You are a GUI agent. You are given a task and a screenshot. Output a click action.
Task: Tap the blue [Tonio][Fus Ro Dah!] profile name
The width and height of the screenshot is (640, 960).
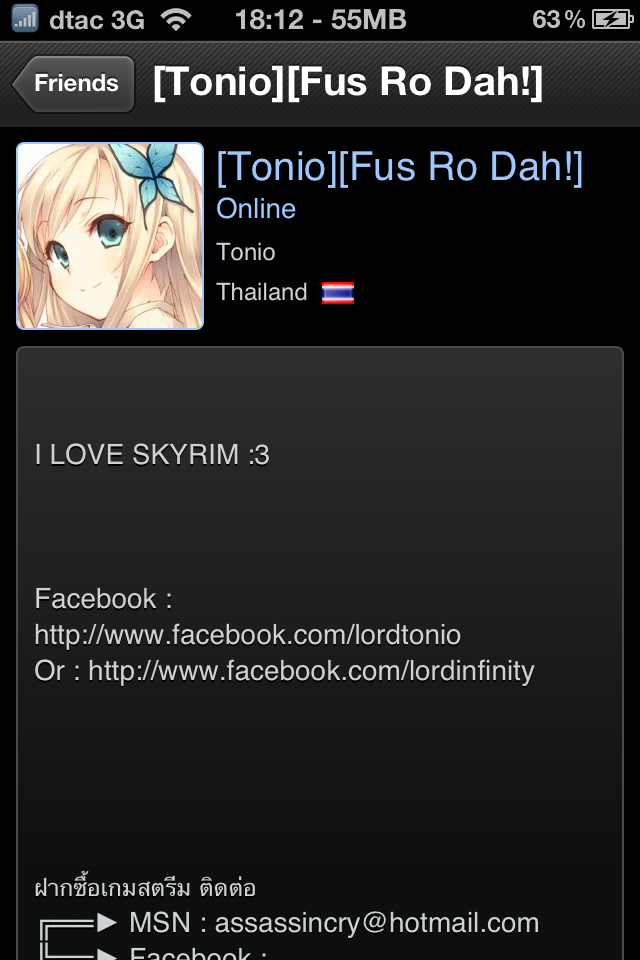(399, 167)
